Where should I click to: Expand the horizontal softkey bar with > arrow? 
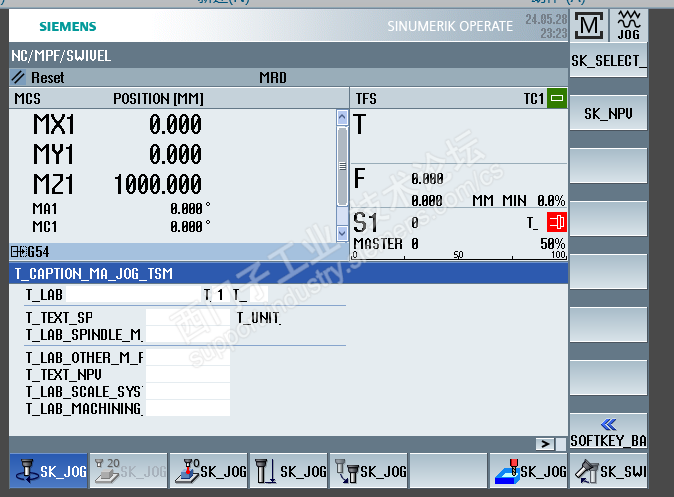[545, 444]
